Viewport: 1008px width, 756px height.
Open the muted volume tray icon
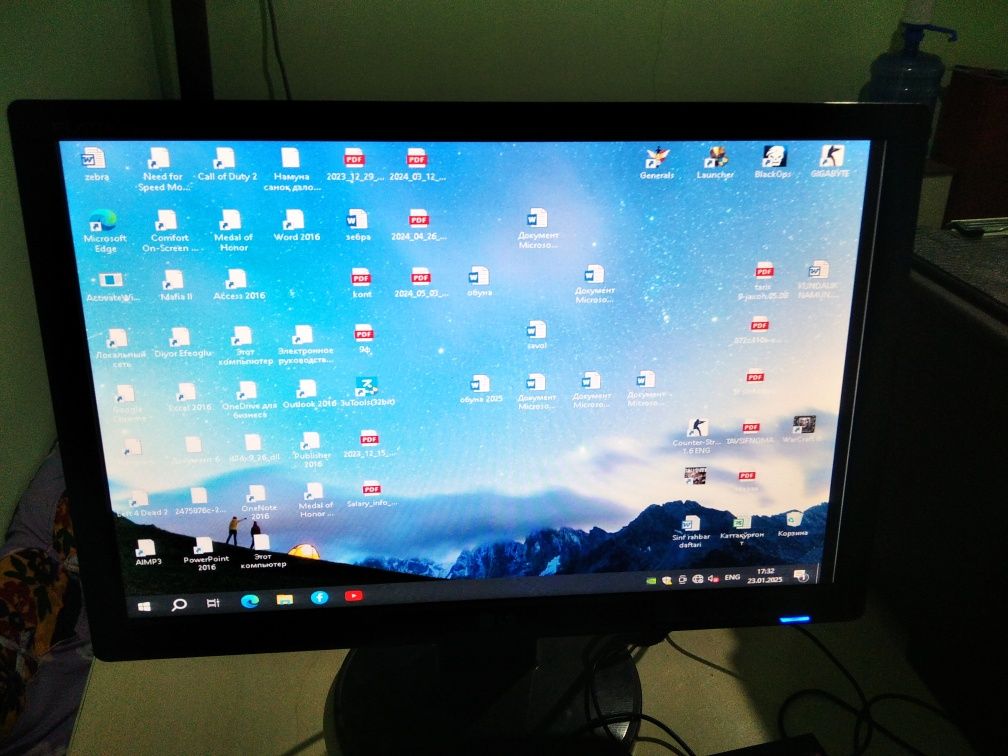click(x=713, y=579)
